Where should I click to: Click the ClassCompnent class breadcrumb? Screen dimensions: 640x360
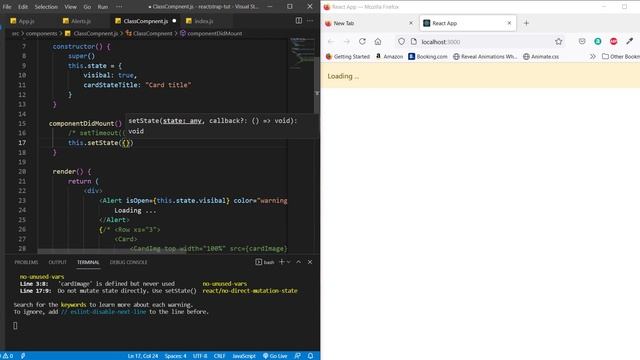(x=149, y=33)
